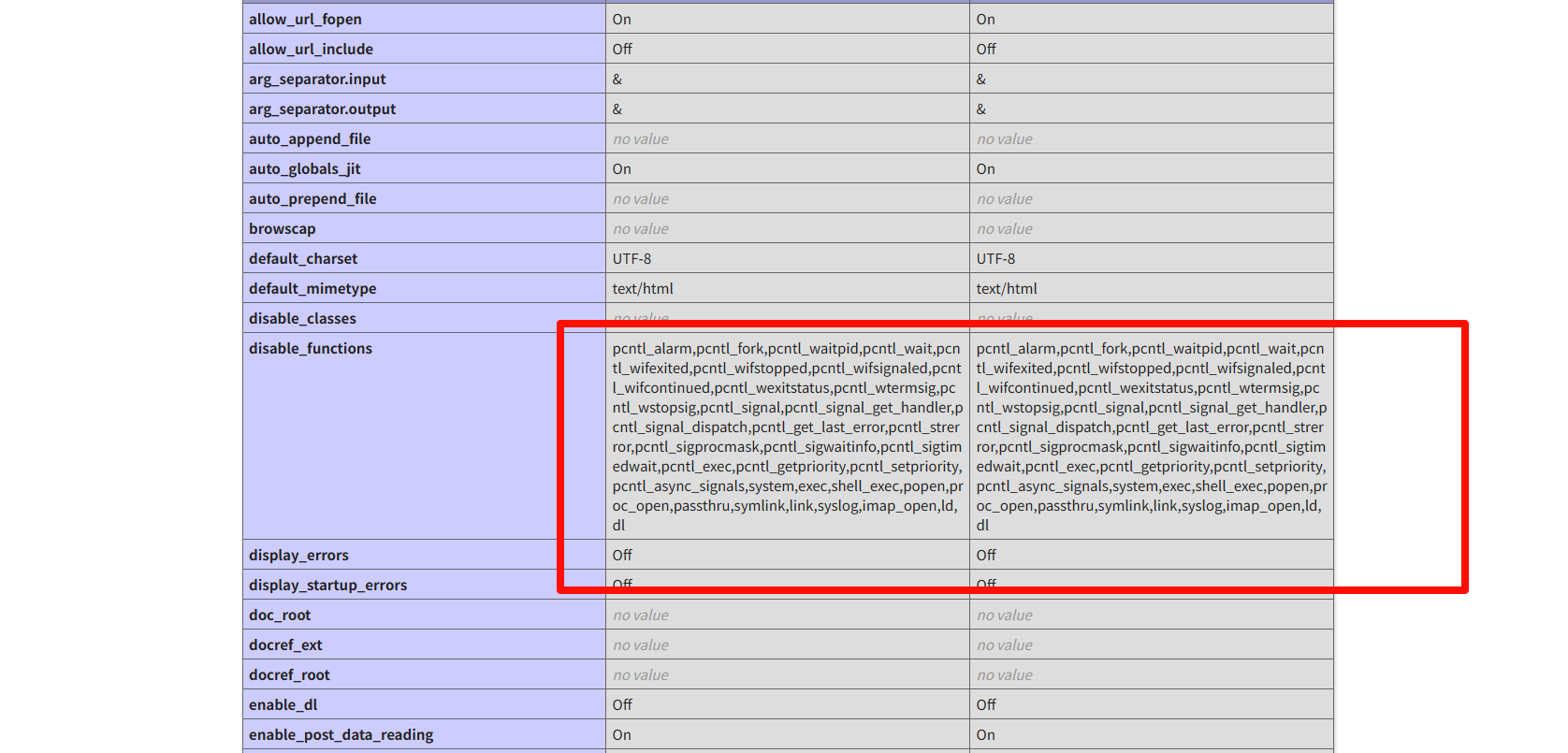Select the enable_dl row label
This screenshot has height=753, width=1568.
[283, 705]
